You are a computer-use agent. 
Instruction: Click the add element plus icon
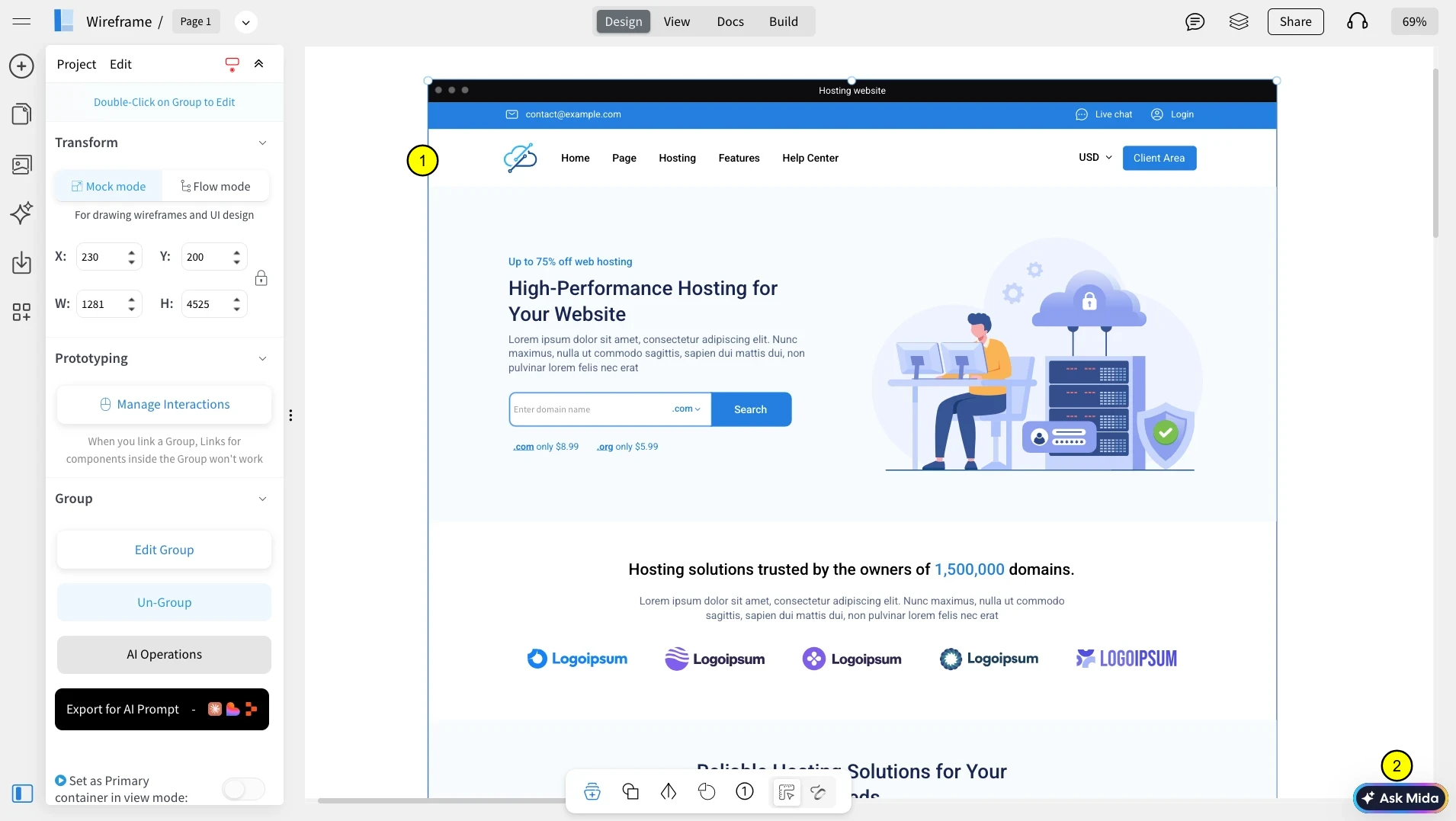click(21, 66)
